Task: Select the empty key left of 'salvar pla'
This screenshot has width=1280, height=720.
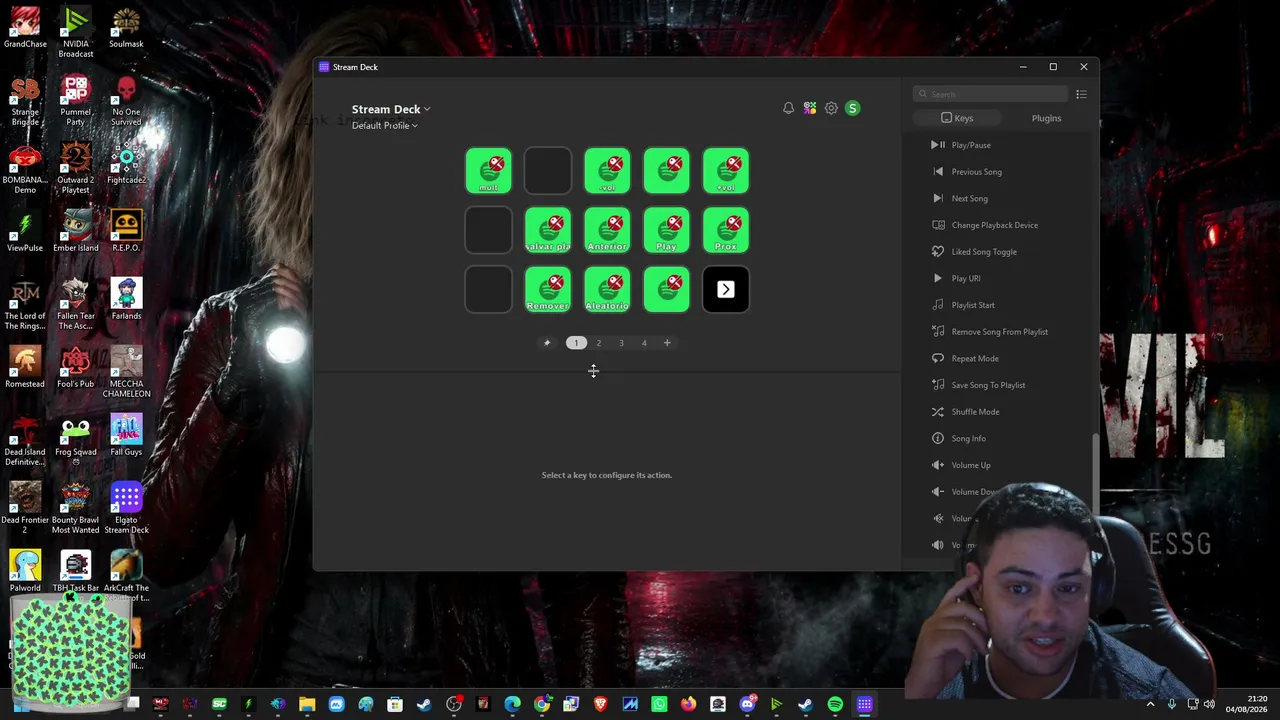Action: (x=488, y=230)
